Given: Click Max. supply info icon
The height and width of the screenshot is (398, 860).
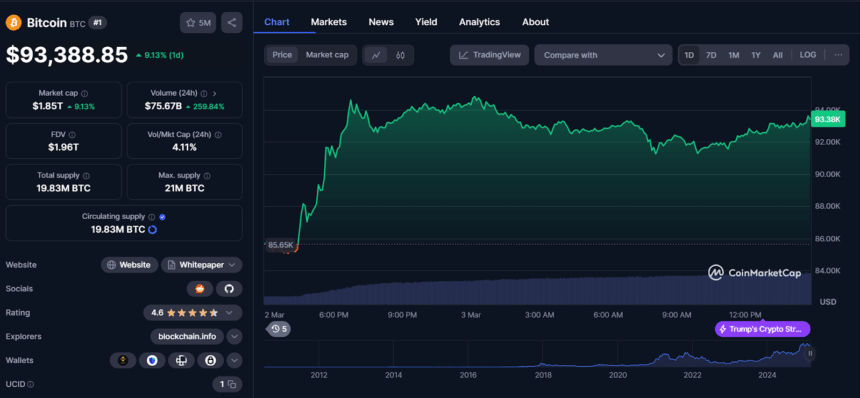Looking at the screenshot, I should pos(207,176).
